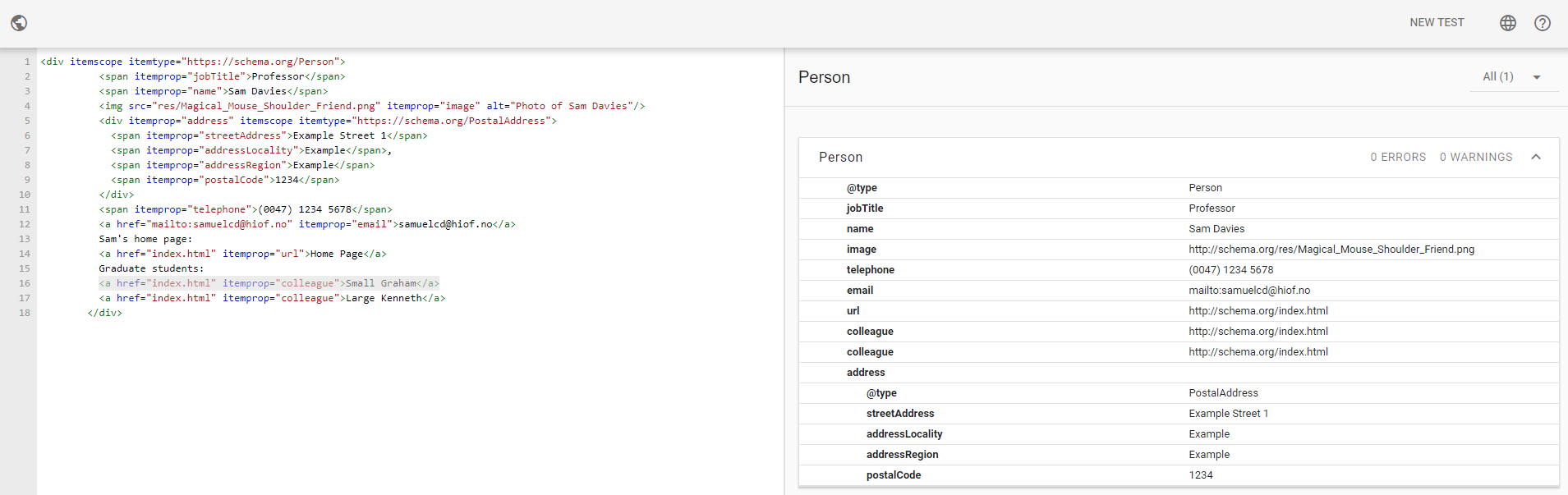This screenshot has height=495, width=1568.
Task: Click line number 18 in gutter
Action: click(25, 313)
